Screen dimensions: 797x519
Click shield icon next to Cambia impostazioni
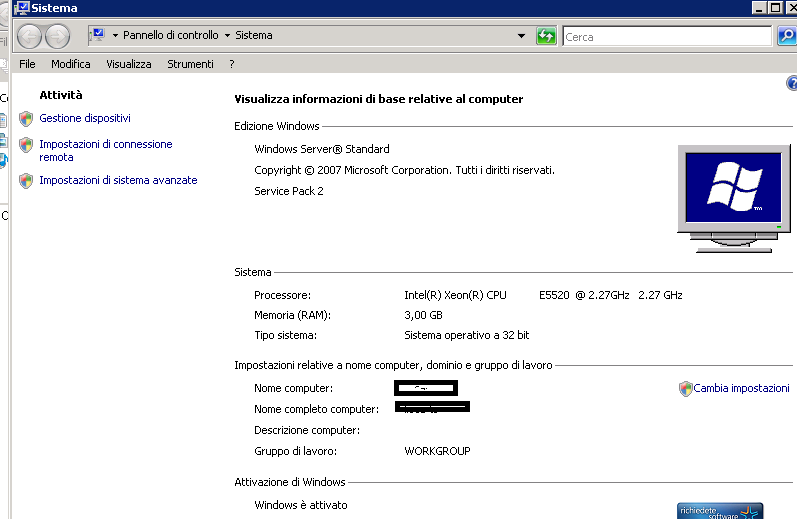(x=686, y=389)
